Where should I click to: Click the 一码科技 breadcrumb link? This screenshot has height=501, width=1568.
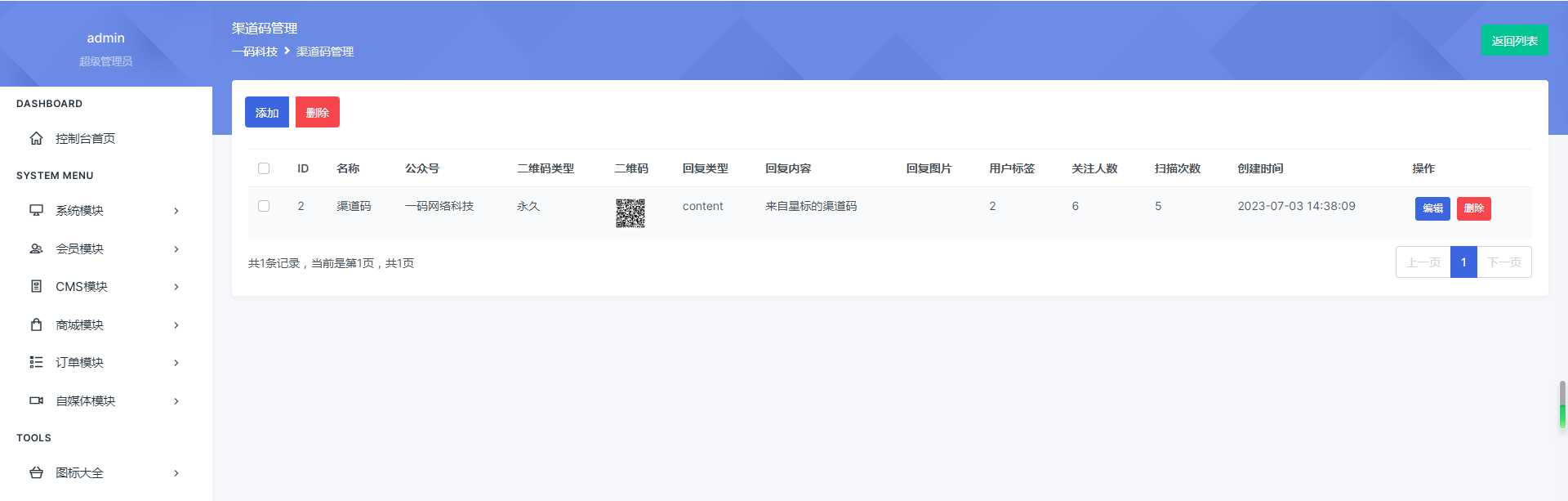255,51
